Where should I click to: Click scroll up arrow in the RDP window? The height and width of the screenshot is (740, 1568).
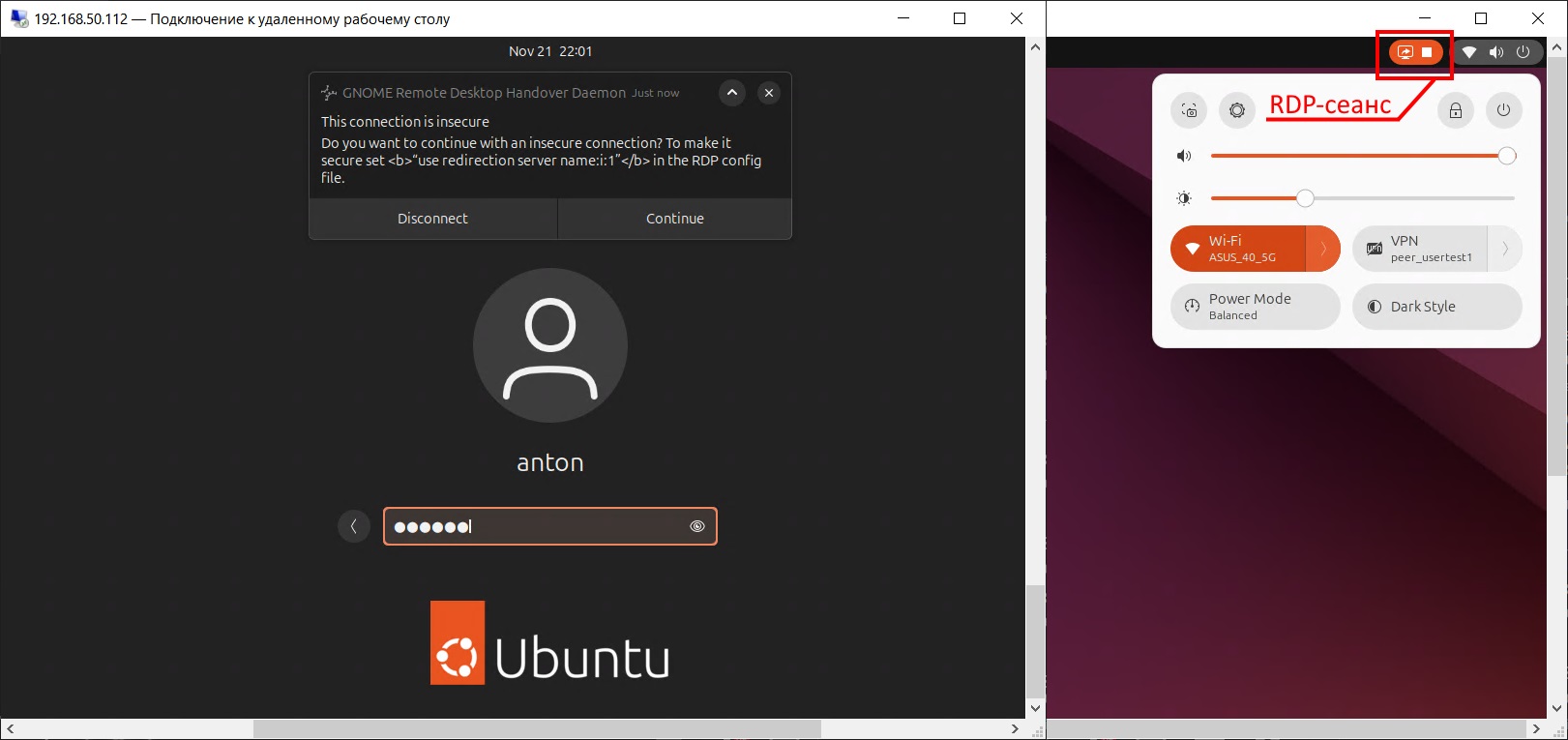(x=1035, y=47)
